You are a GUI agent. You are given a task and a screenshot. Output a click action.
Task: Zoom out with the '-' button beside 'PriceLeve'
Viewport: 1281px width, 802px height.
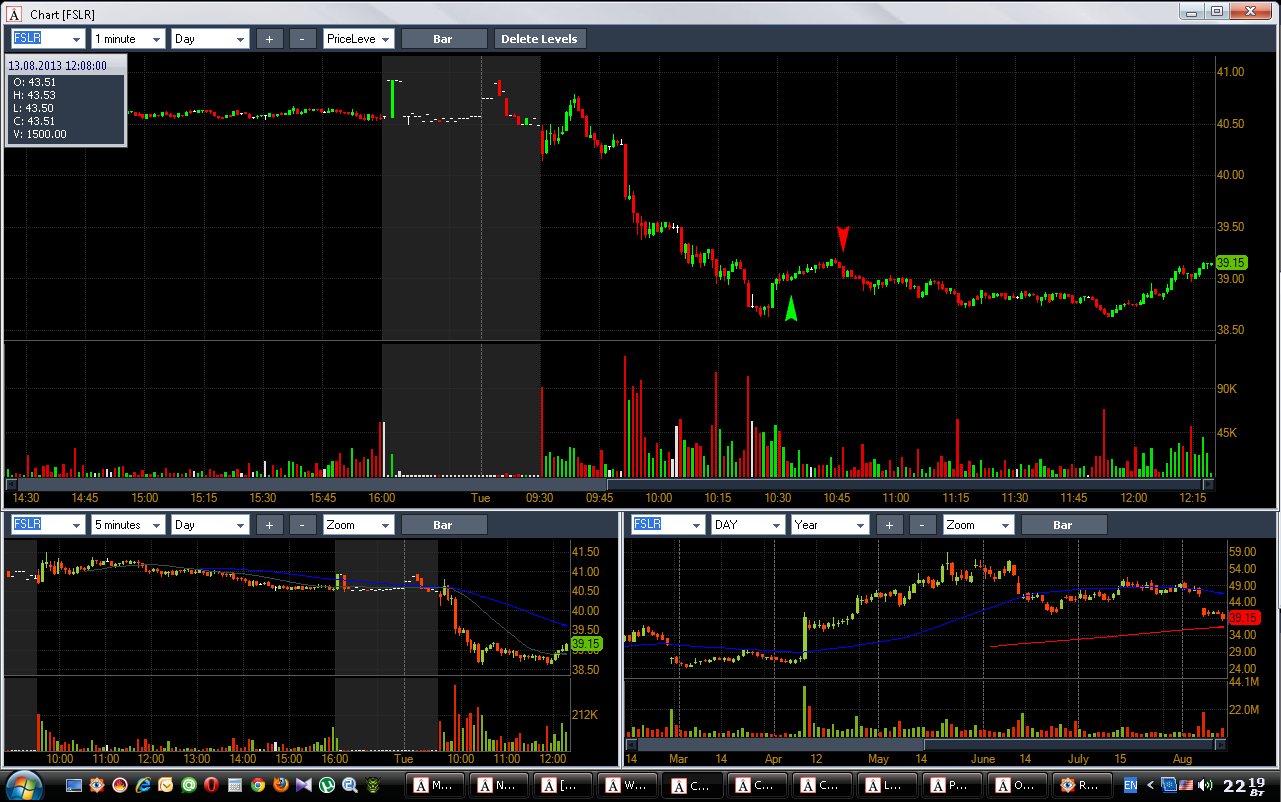coord(302,39)
